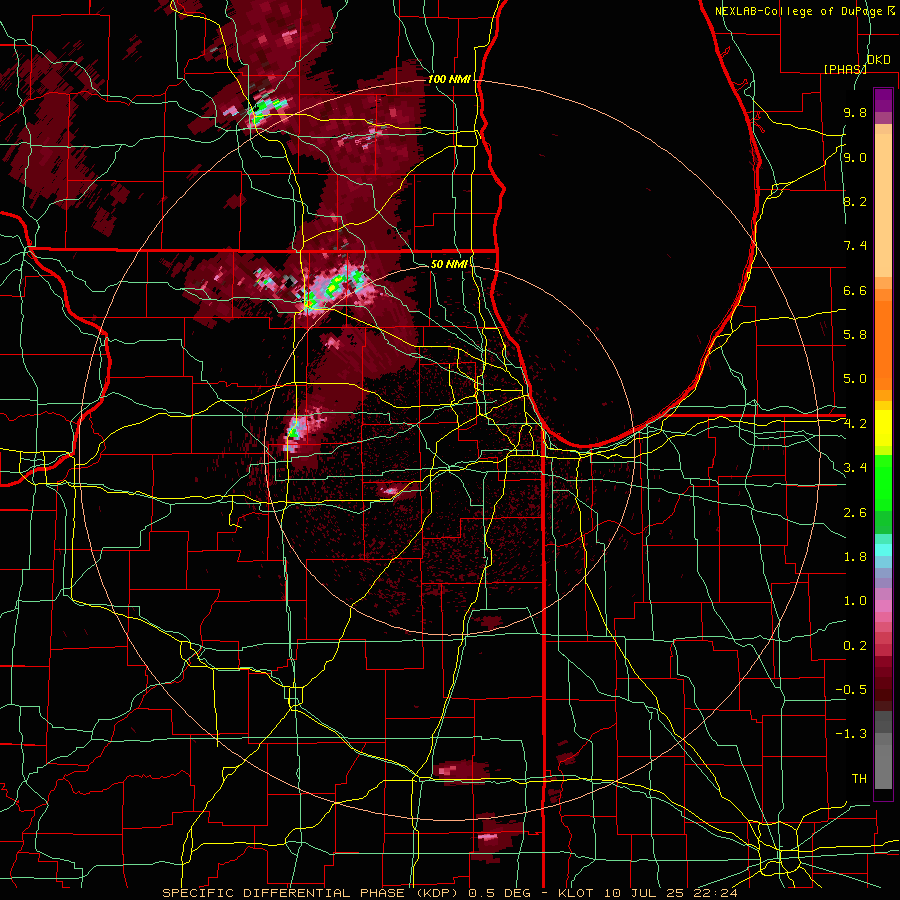Viewport: 900px width, 900px height.
Task: Click the TH threshold label
Action: [x=859, y=779]
